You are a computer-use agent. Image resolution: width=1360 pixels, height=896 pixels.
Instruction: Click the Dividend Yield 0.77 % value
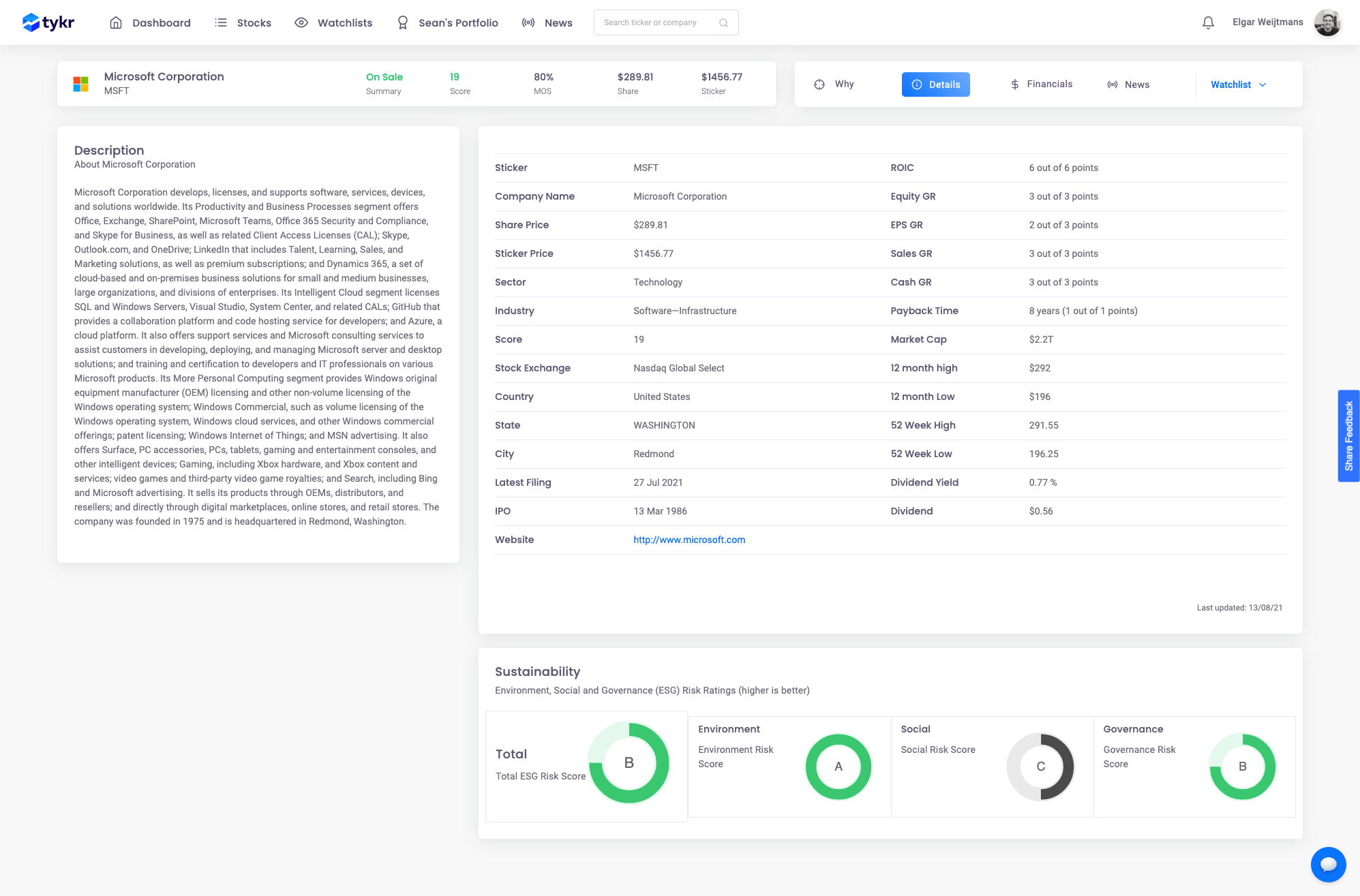[x=1043, y=482]
